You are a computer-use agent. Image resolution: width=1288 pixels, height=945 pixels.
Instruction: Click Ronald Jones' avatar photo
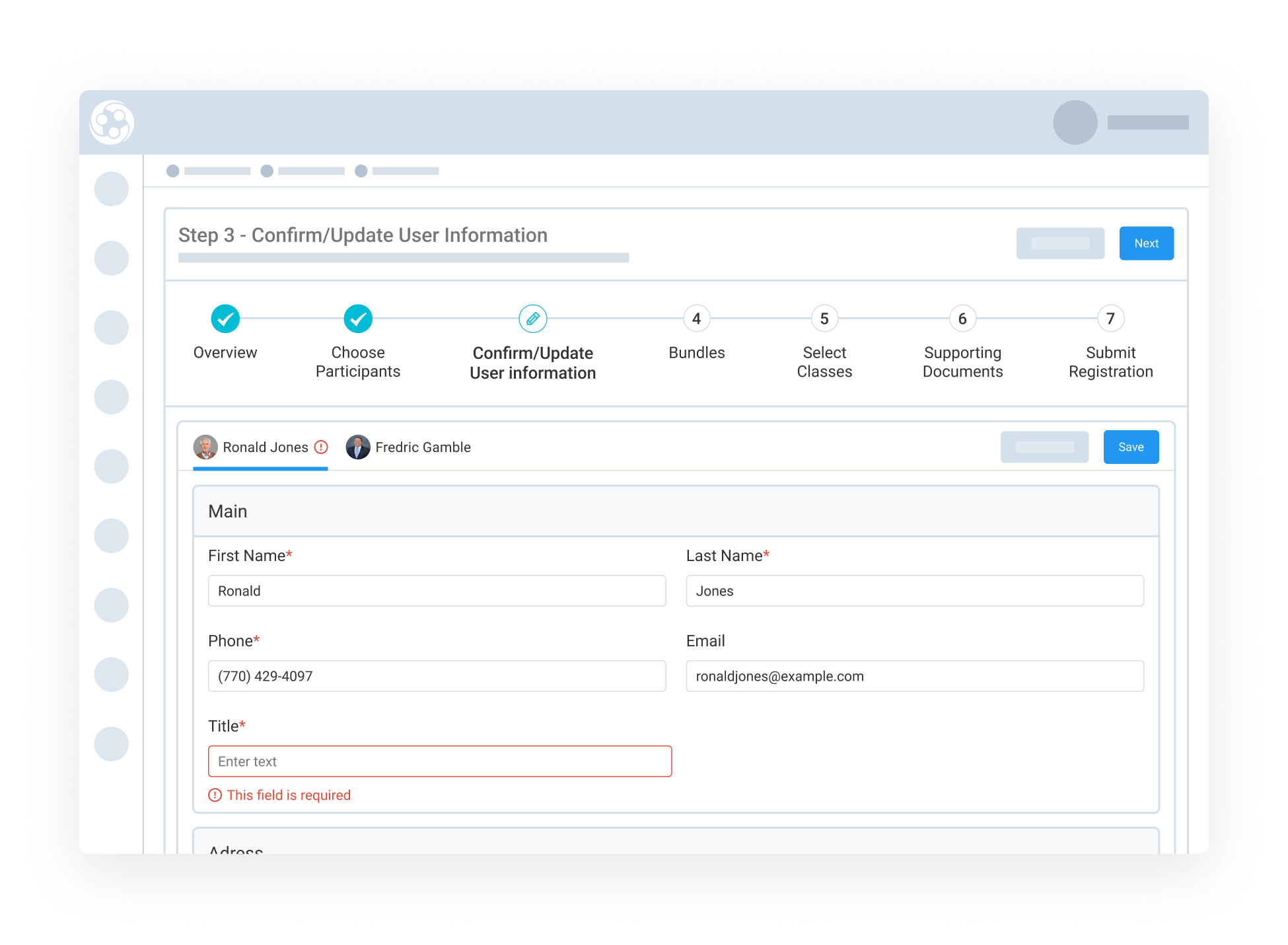click(205, 447)
